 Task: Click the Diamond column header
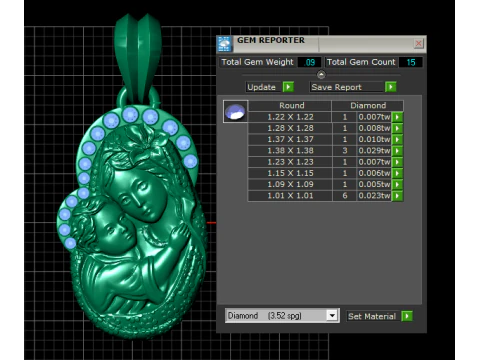[x=368, y=106]
